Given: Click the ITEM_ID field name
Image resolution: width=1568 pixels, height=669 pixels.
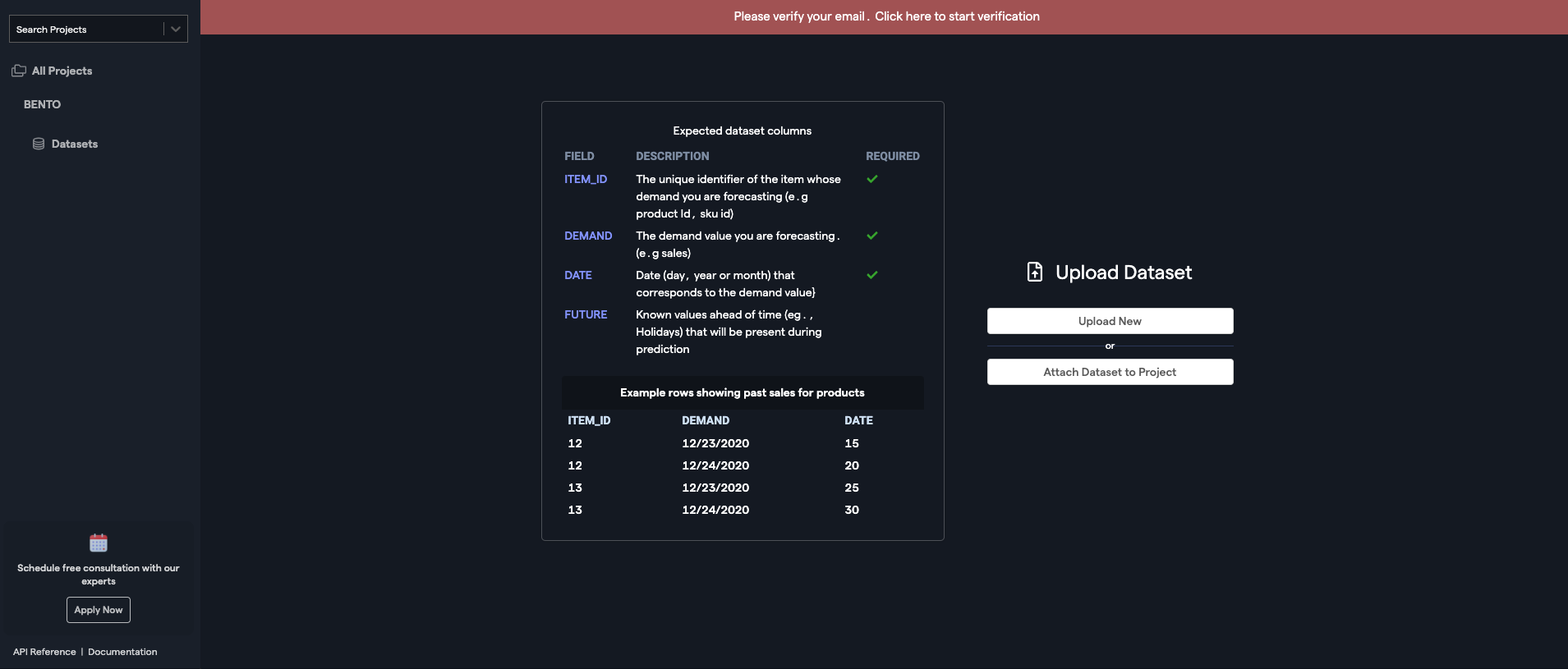Looking at the screenshot, I should click(x=586, y=179).
